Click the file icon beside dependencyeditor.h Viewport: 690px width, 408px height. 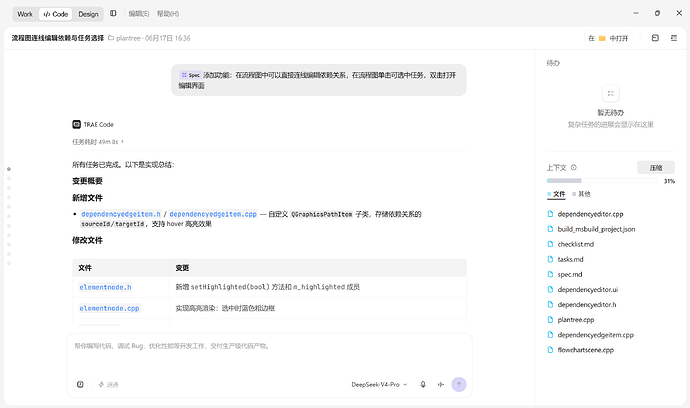pos(550,305)
